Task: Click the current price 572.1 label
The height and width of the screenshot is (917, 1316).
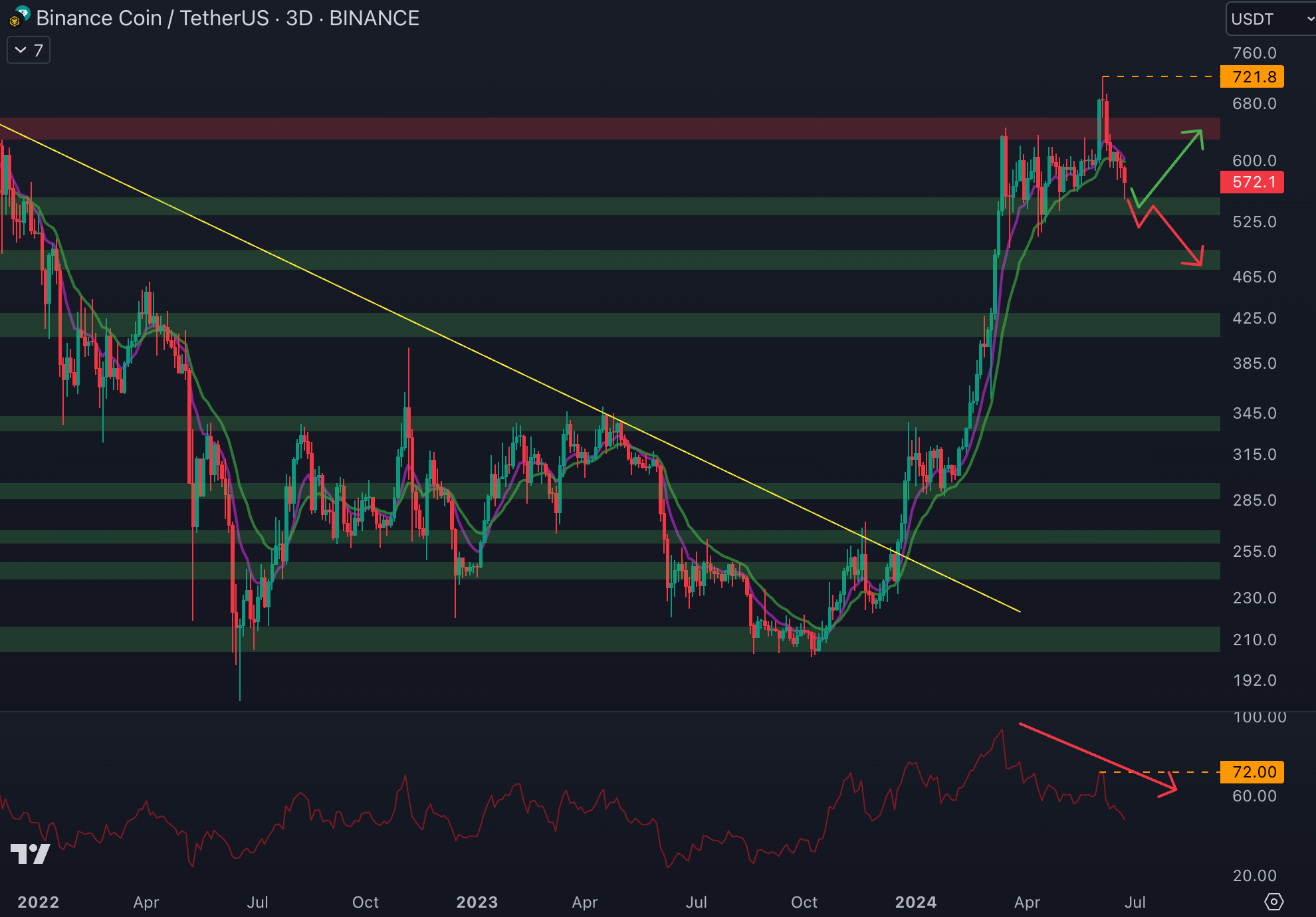Action: (1252, 182)
